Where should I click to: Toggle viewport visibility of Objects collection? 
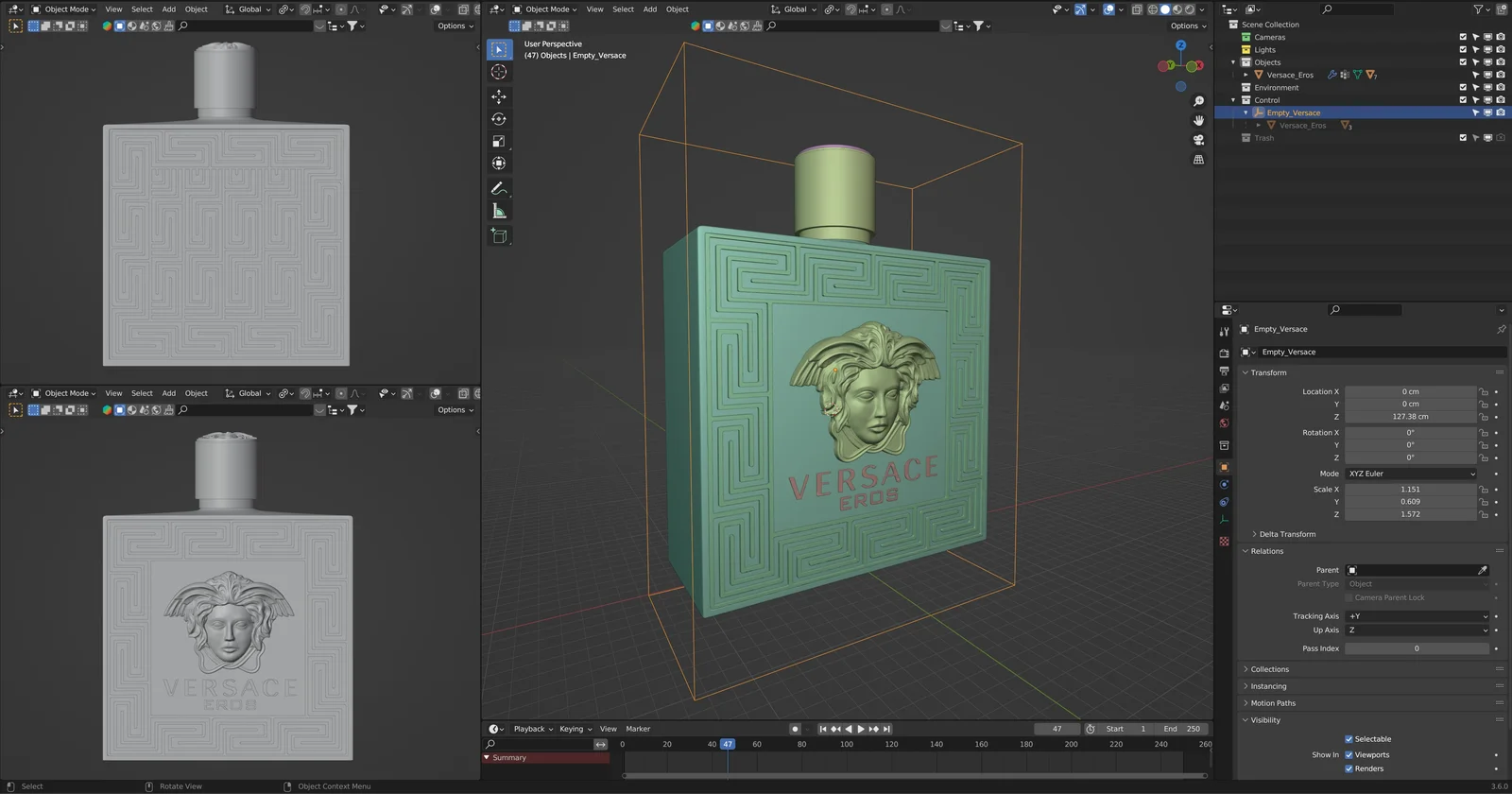coord(1487,62)
